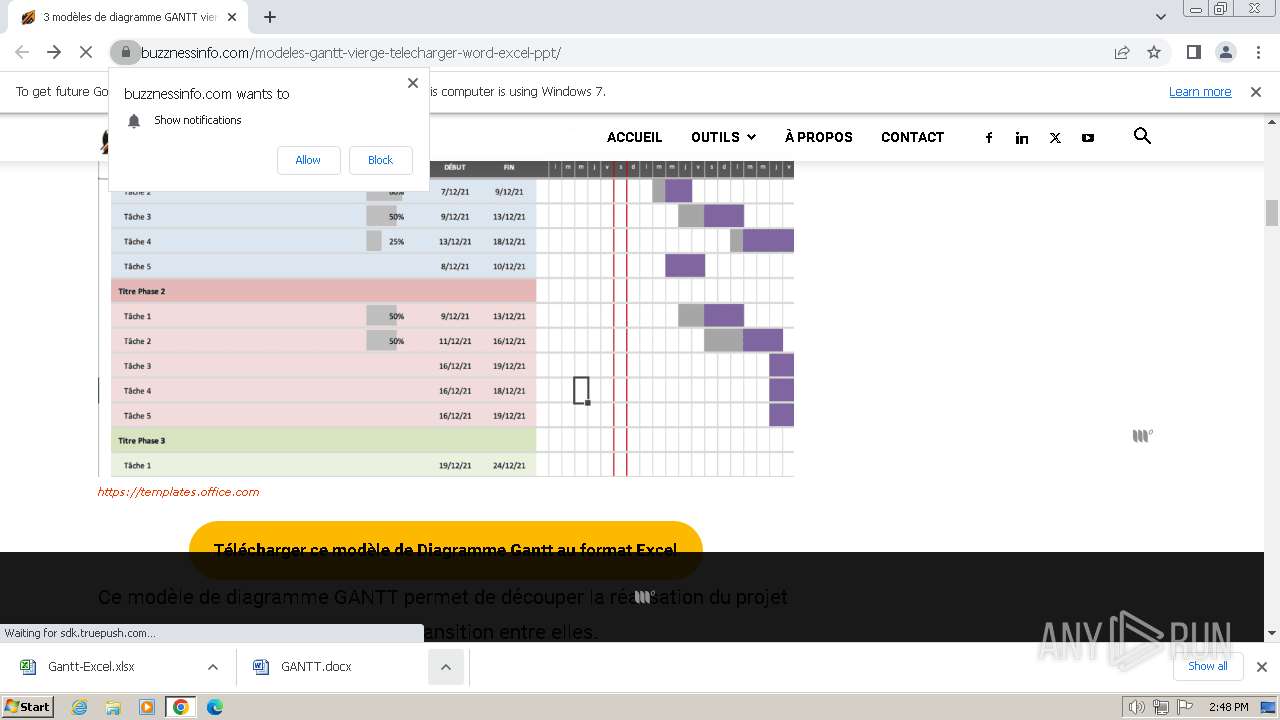This screenshot has width=1280, height=720.
Task: Launch Internet Explorer from taskbar
Action: pyautogui.click(x=80, y=707)
